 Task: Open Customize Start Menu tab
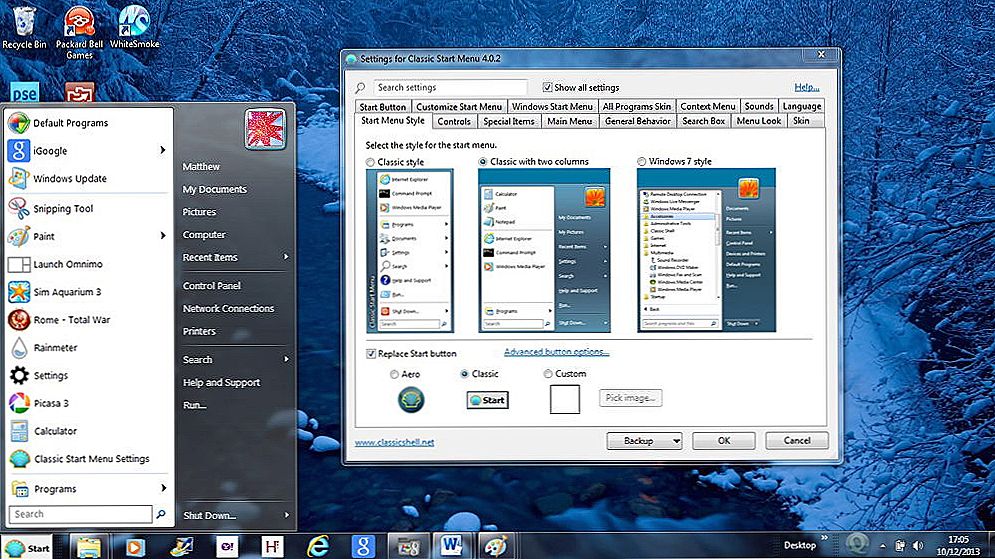pyautogui.click(x=459, y=107)
